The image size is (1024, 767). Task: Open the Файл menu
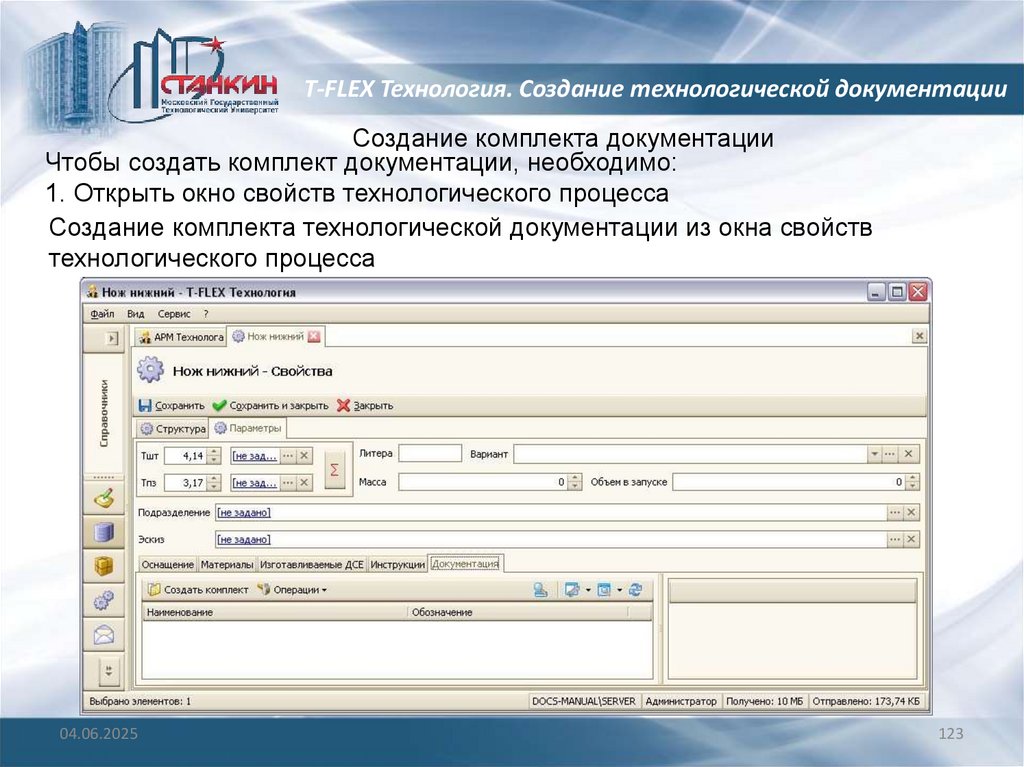102,314
